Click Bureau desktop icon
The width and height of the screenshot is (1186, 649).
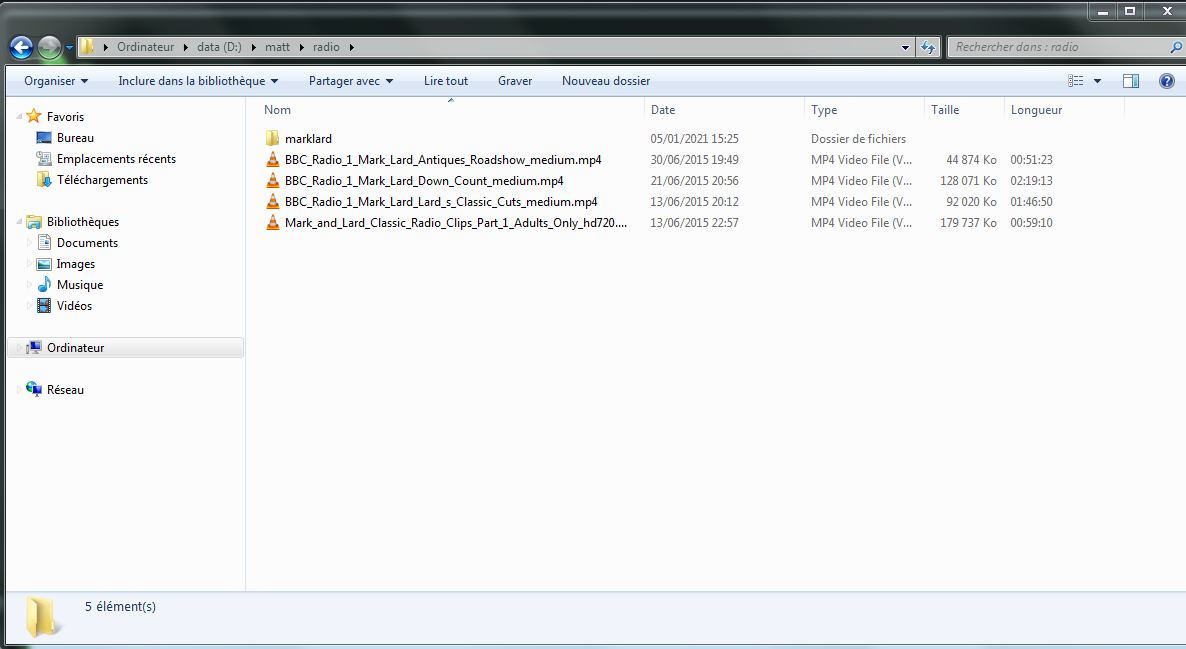(x=44, y=138)
